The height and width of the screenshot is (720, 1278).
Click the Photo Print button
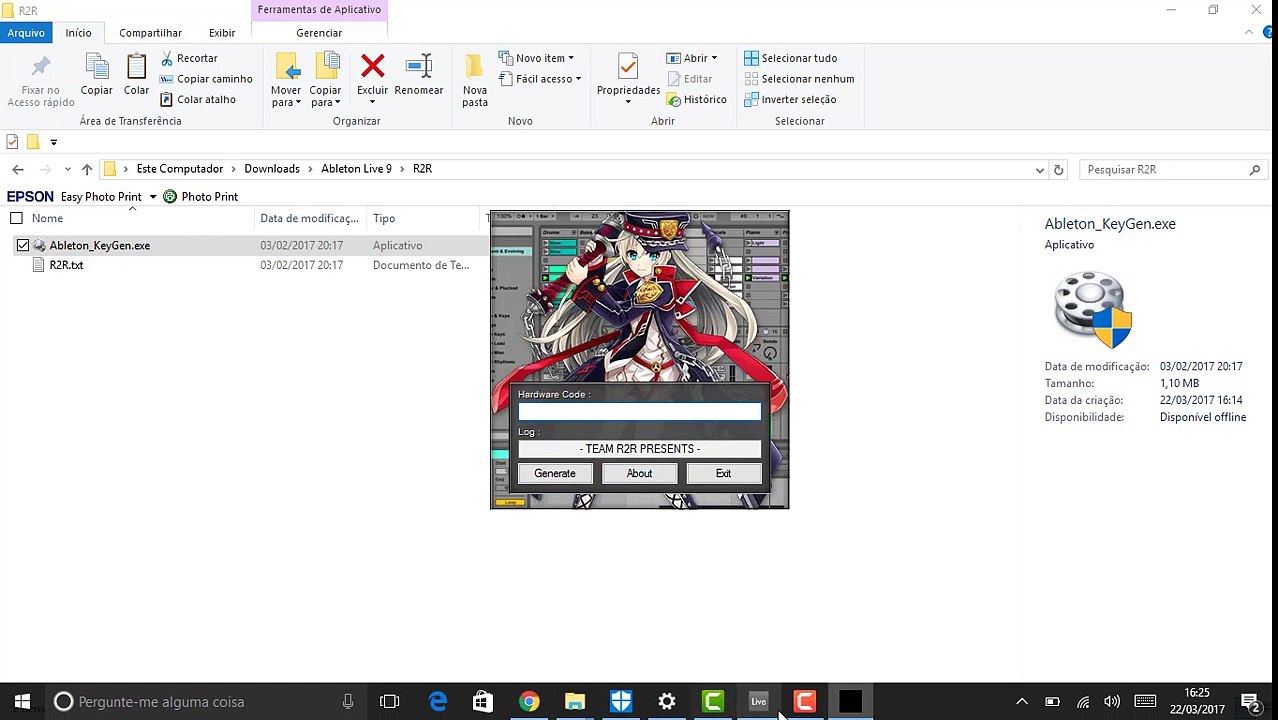pyautogui.click(x=201, y=197)
